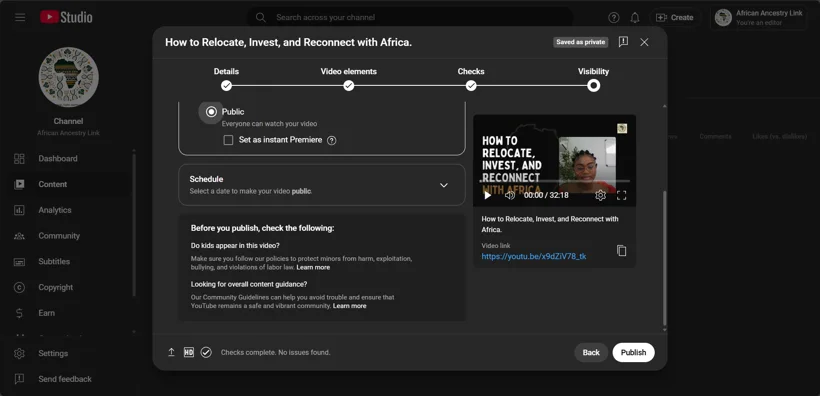
Task: Click the upload status arrow icon
Action: (171, 353)
